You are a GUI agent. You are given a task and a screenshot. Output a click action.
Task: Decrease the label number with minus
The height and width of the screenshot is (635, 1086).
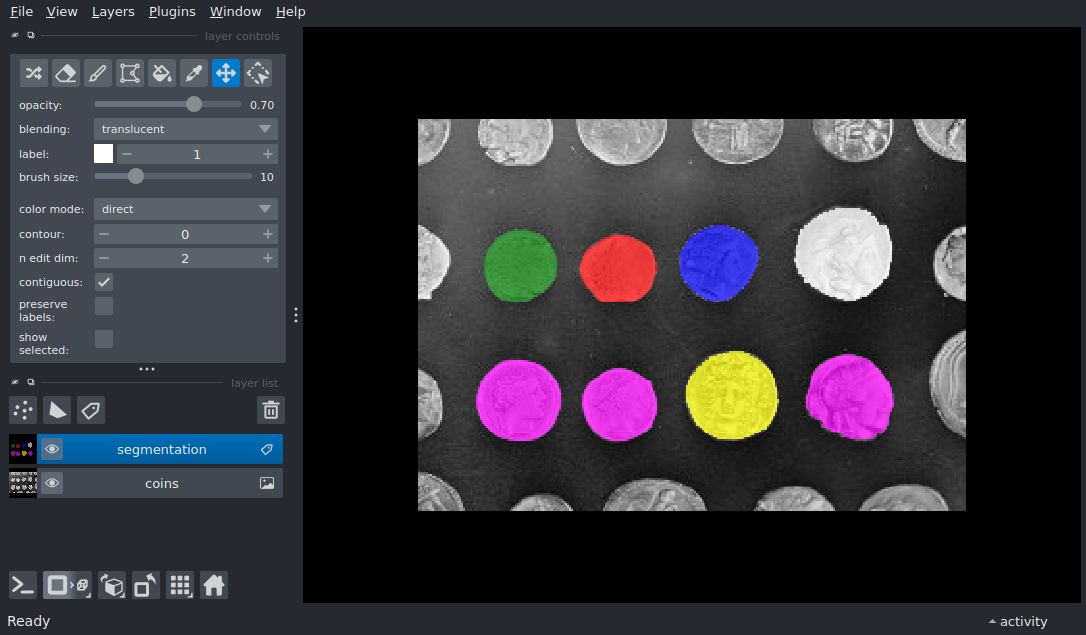[127, 154]
